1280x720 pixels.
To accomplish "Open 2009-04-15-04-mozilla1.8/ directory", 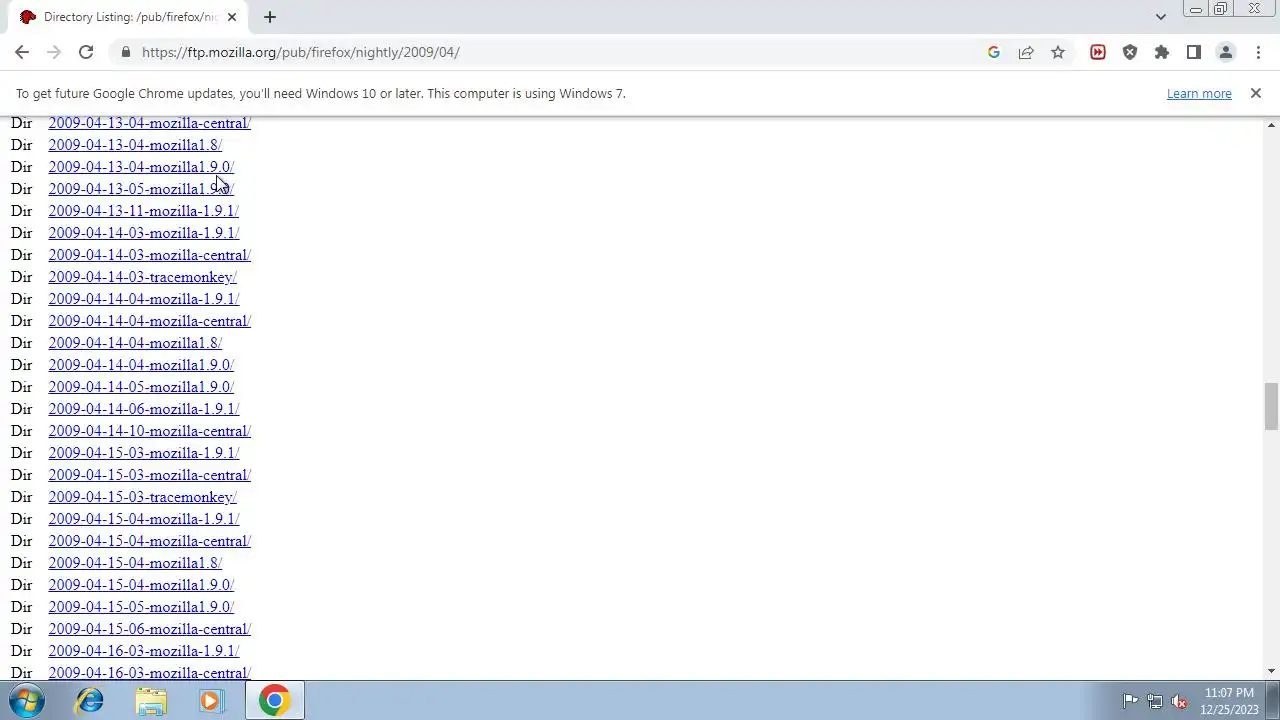I will tap(135, 563).
